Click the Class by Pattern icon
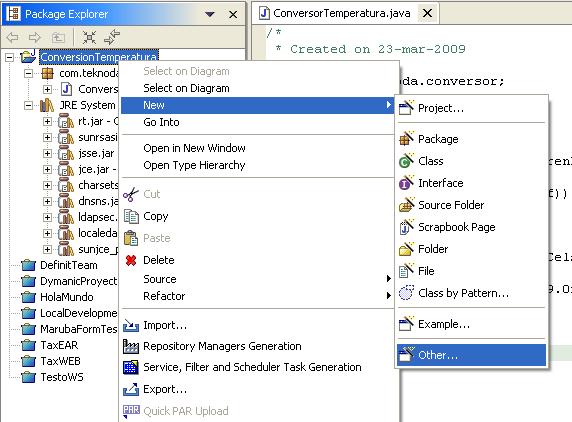The height and width of the screenshot is (422, 572). [x=406, y=293]
